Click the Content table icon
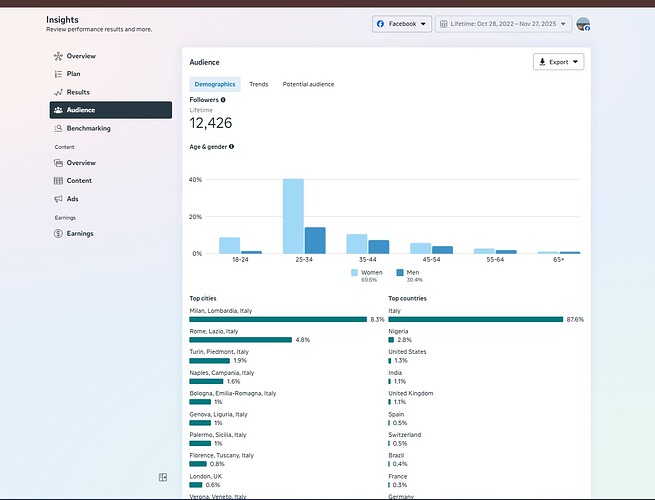The image size is (655, 500). 59,181
